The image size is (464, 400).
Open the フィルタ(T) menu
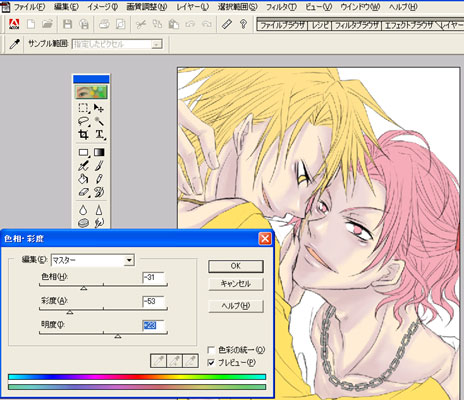(x=281, y=6)
